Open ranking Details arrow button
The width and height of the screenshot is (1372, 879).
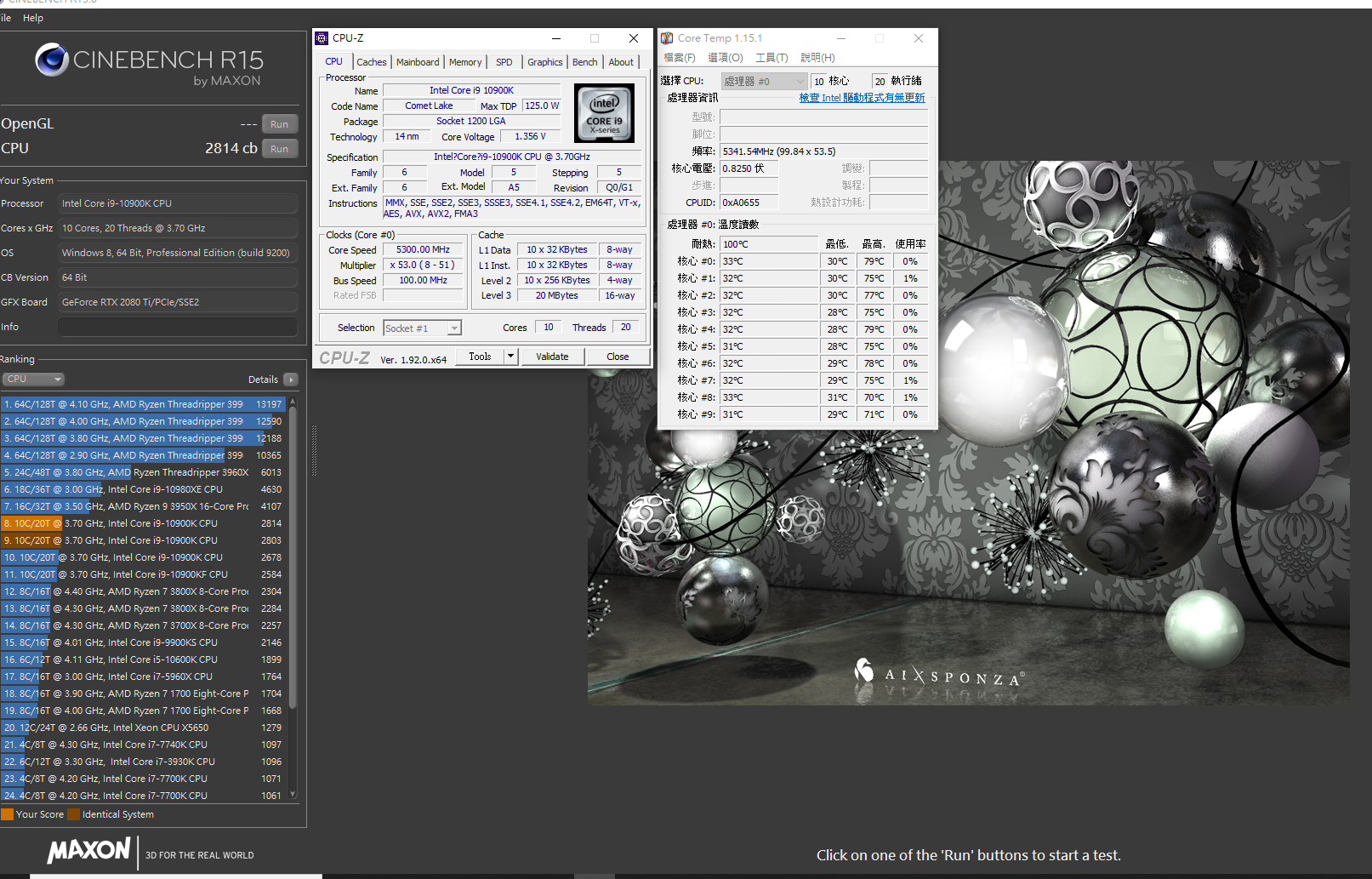291,380
